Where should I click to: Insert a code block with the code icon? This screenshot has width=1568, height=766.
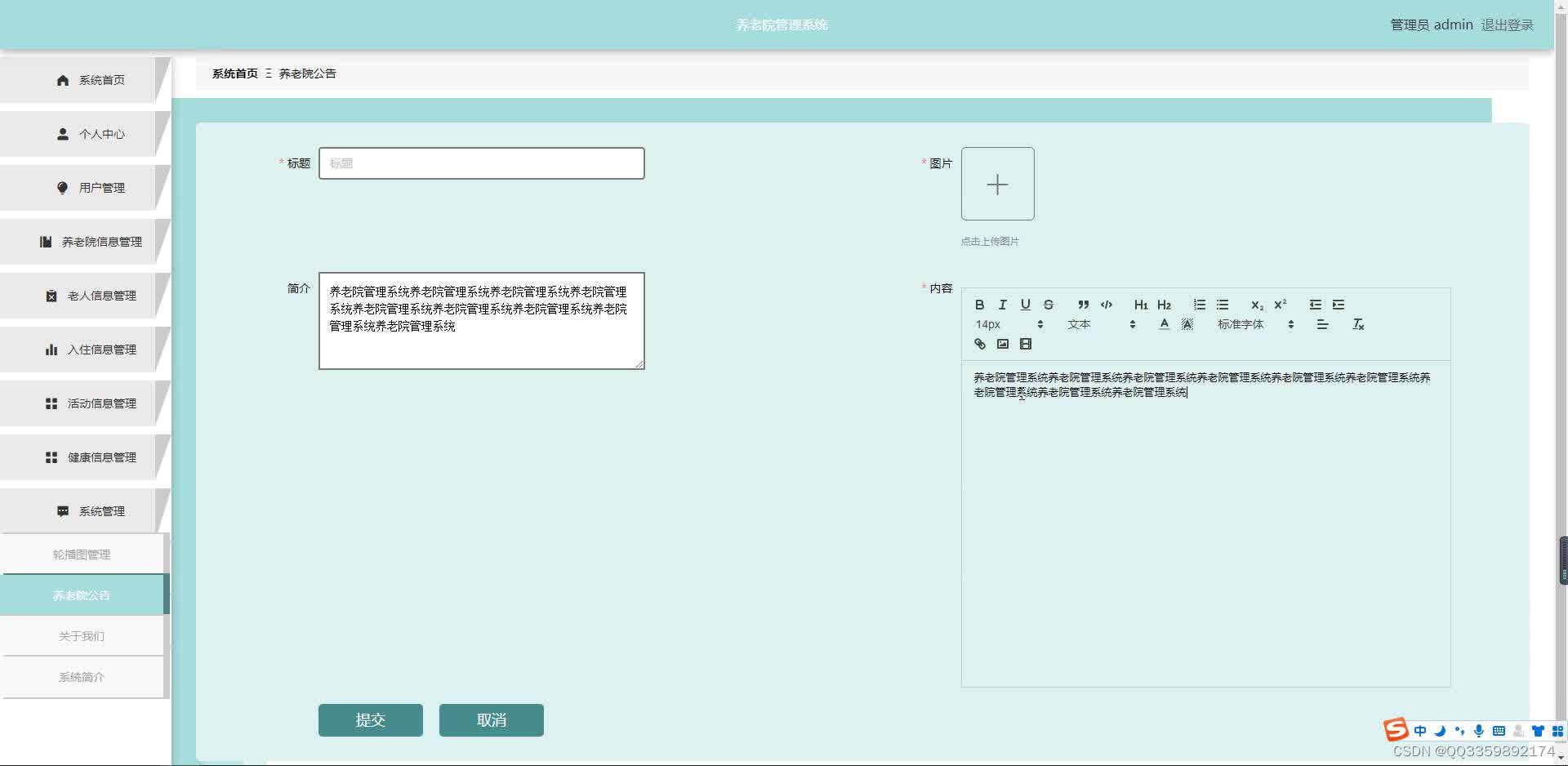[1107, 305]
